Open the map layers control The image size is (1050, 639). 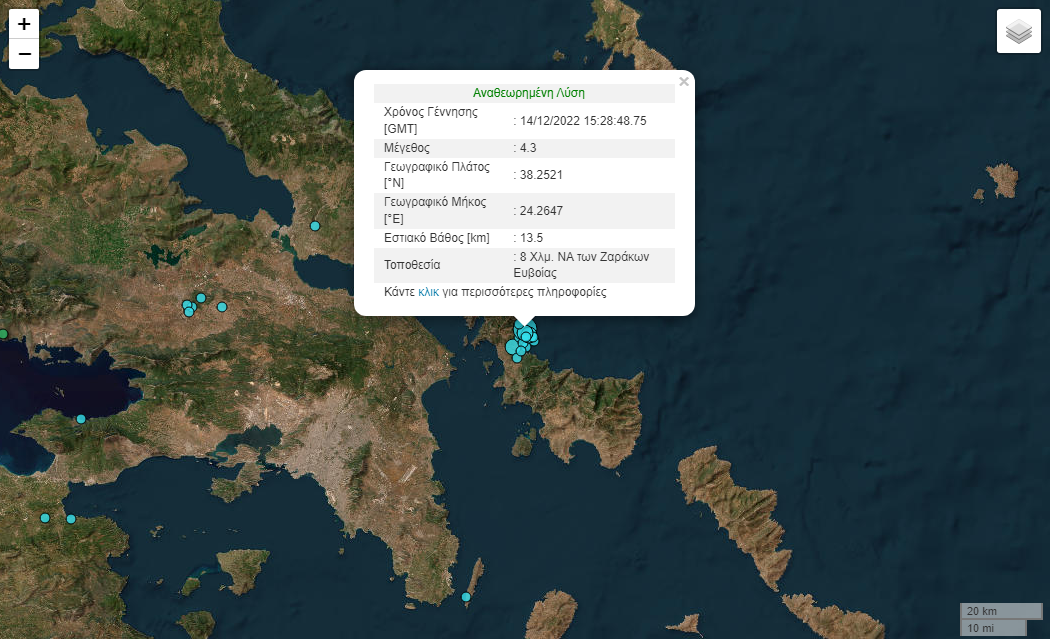(1018, 31)
